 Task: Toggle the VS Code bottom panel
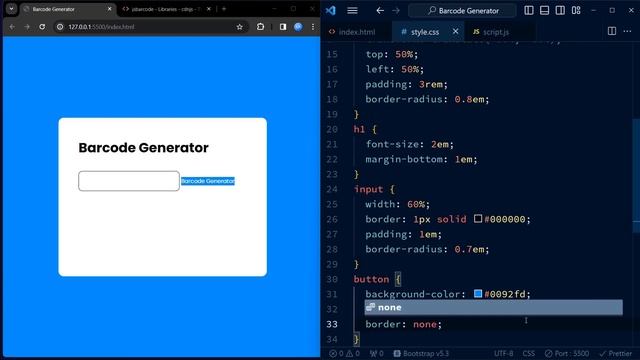pos(544,10)
